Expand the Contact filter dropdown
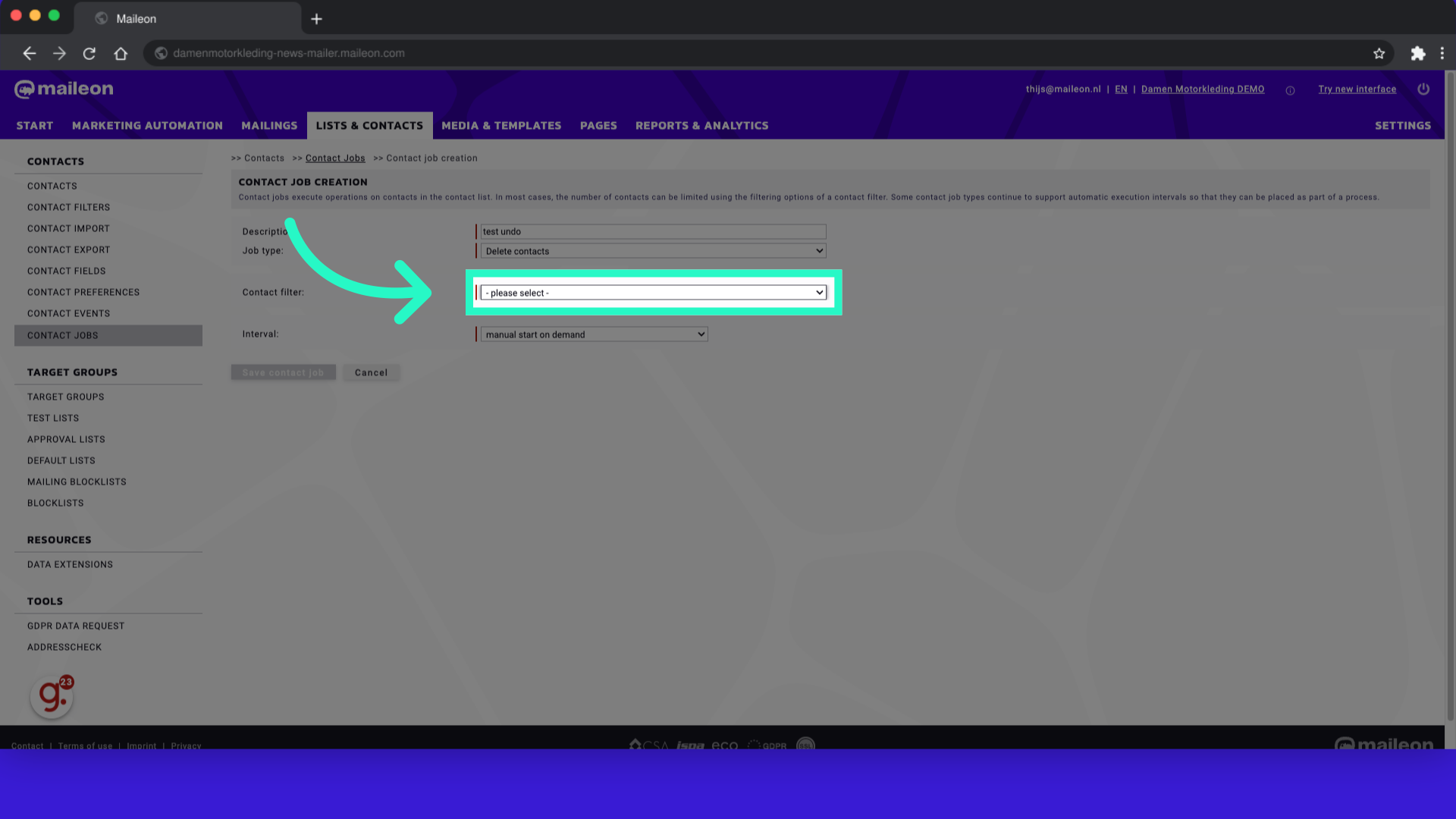 pyautogui.click(x=653, y=292)
